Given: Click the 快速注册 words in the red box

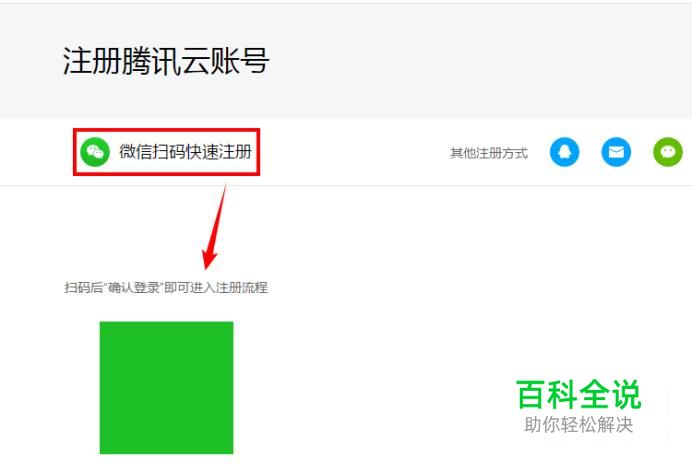Looking at the screenshot, I should [219, 152].
